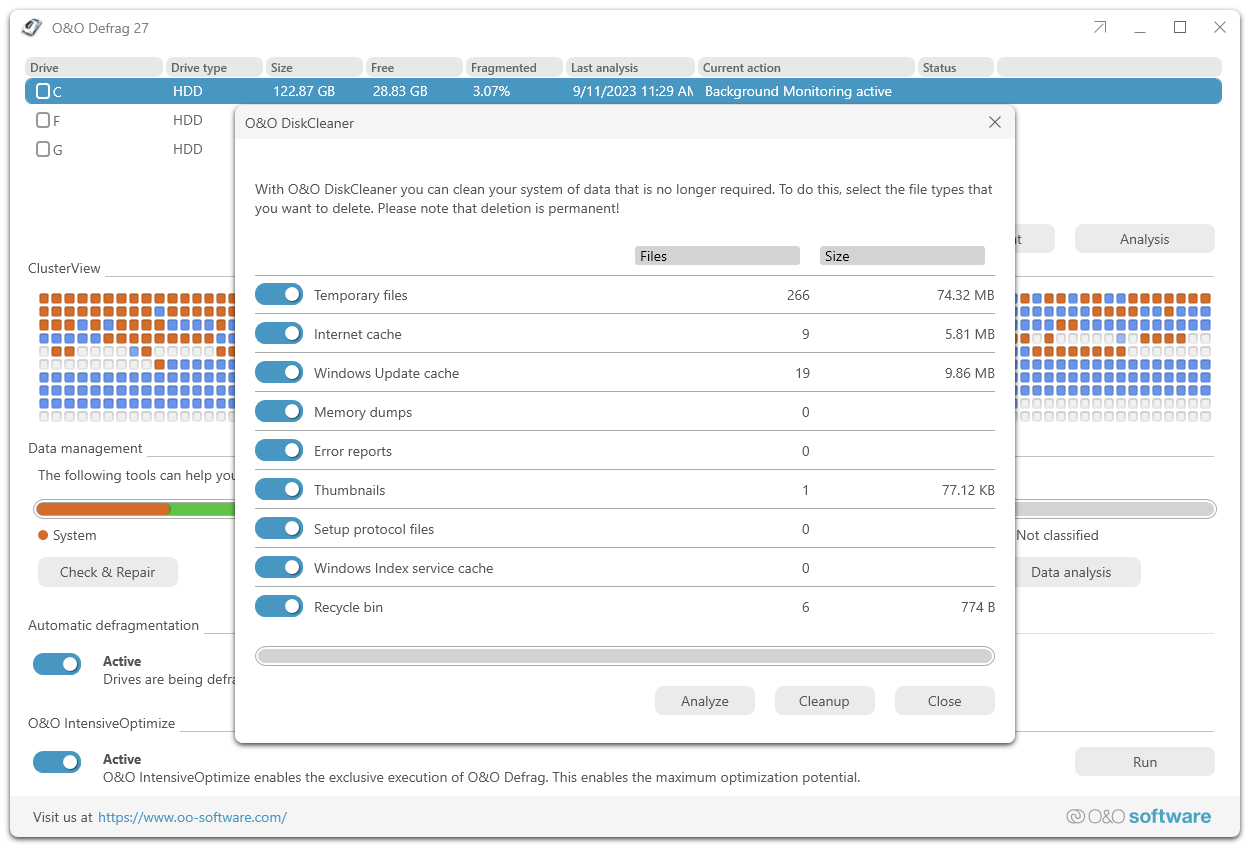Turn off the Recycle bin switch
The image size is (1250, 847).
pyautogui.click(x=279, y=606)
